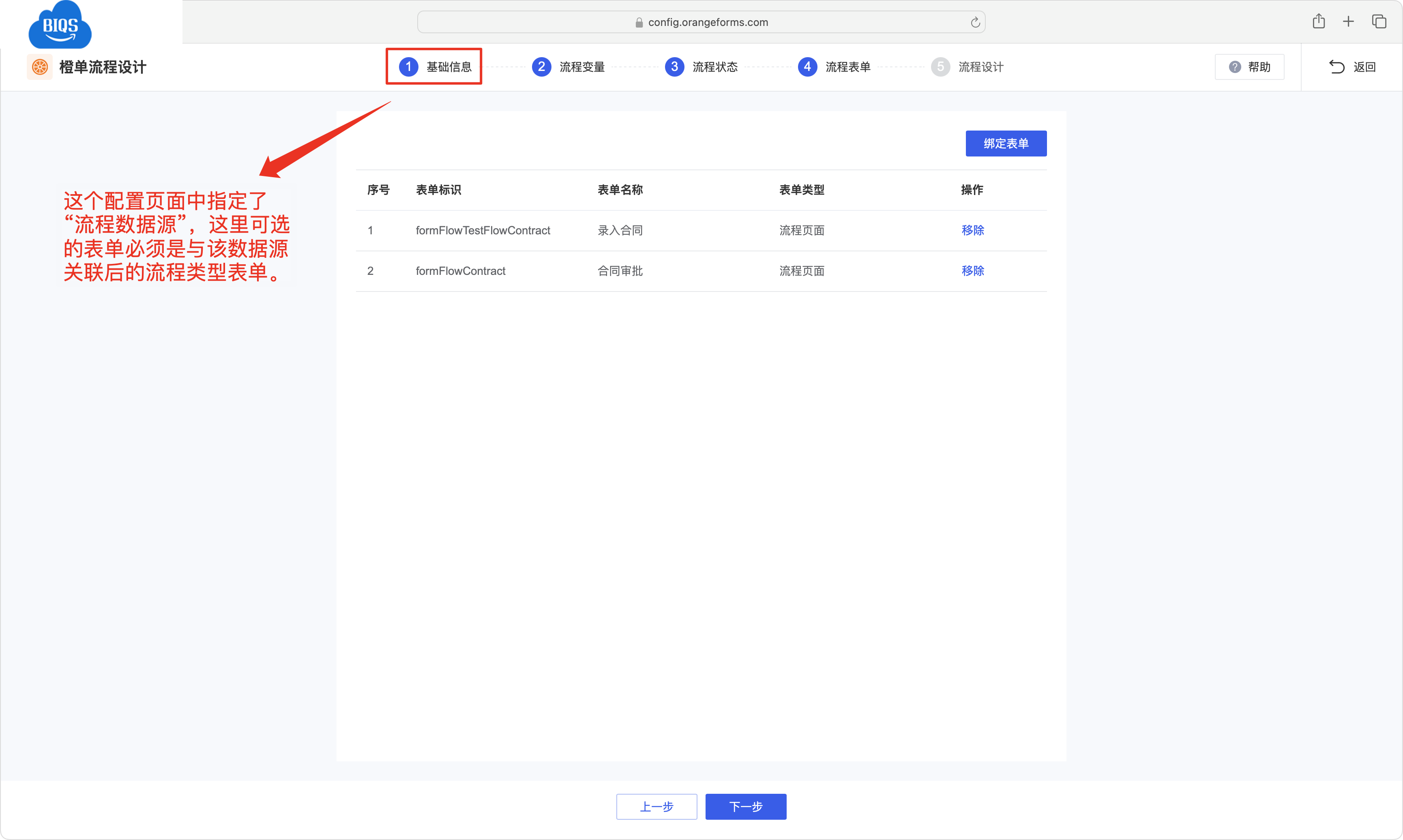Image resolution: width=1403 pixels, height=840 pixels.
Task: Click the 表单类型 column header
Action: click(x=802, y=190)
